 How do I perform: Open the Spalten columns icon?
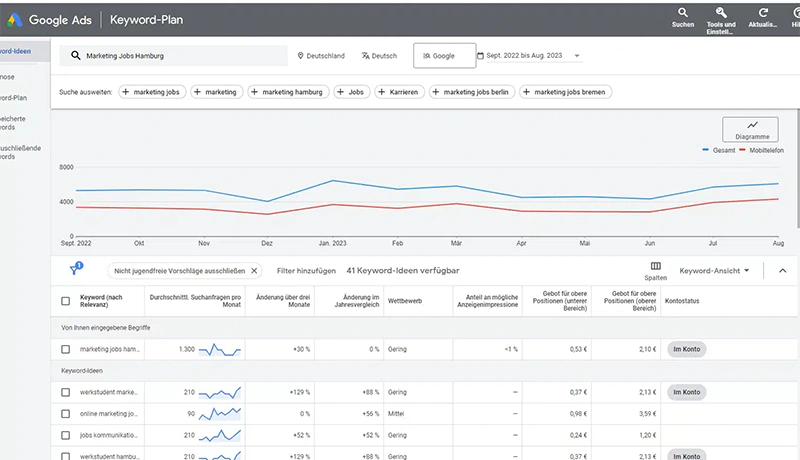coord(656,271)
